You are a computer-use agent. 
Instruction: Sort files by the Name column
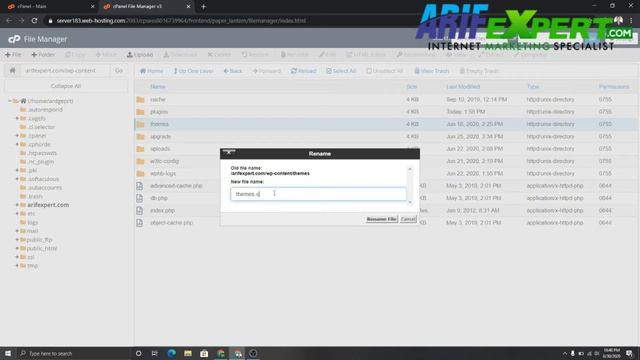tap(158, 87)
